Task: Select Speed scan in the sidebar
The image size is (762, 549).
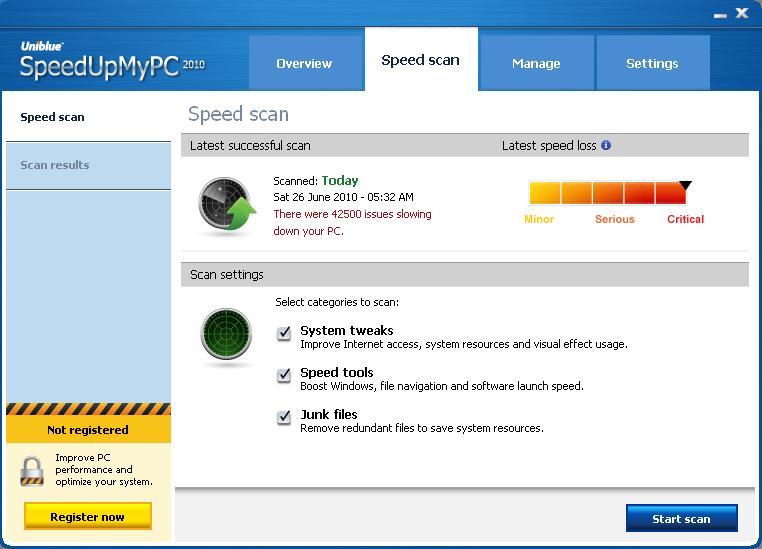Action: 88,117
